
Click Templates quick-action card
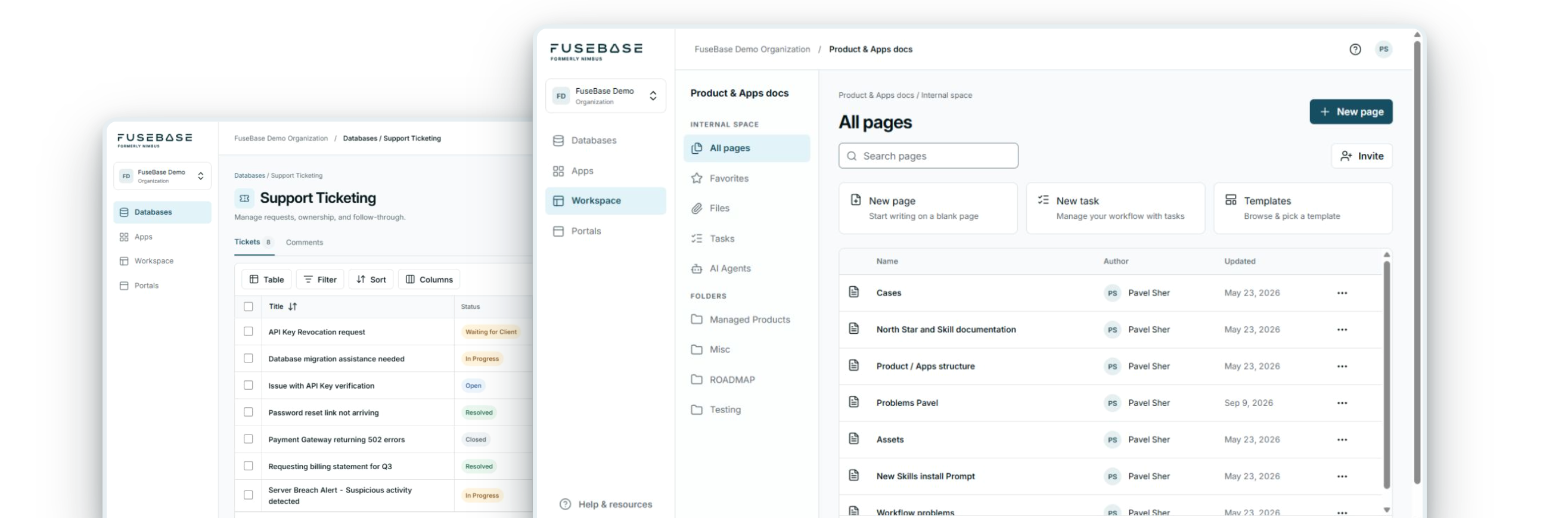[1303, 208]
